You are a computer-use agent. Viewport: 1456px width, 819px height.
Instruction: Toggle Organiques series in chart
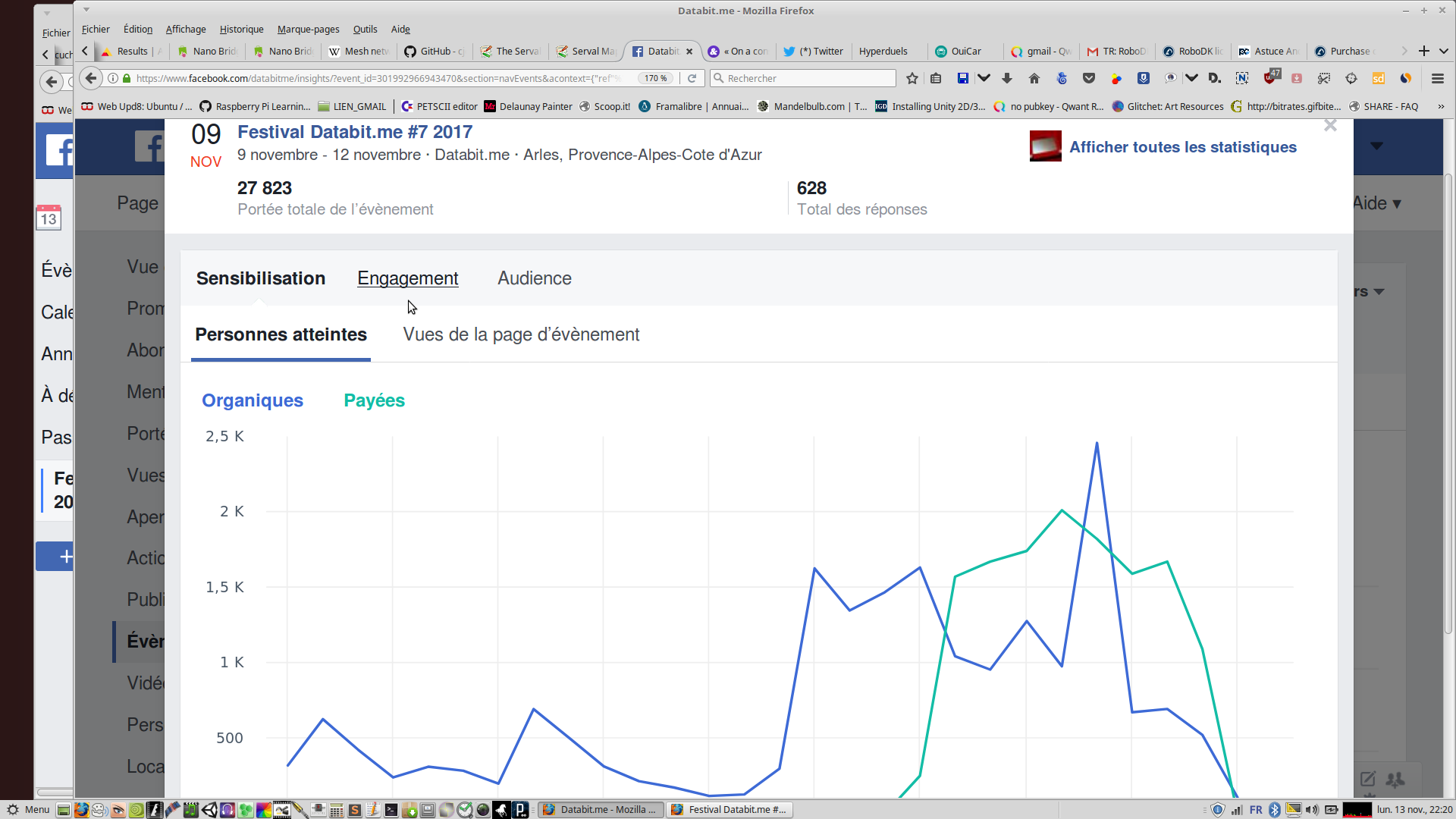252,400
